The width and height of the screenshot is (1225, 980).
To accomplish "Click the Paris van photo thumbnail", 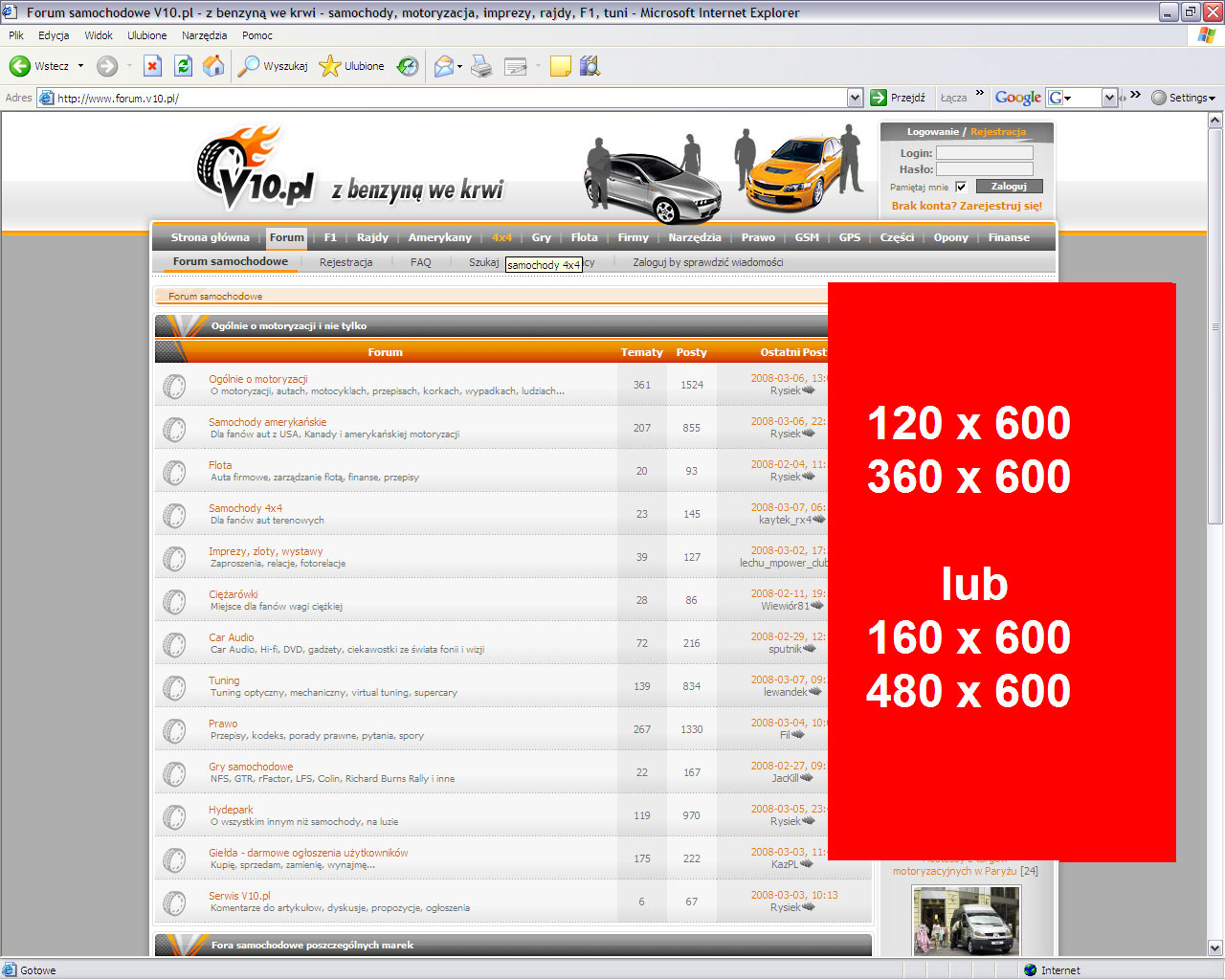I will (x=966, y=919).
